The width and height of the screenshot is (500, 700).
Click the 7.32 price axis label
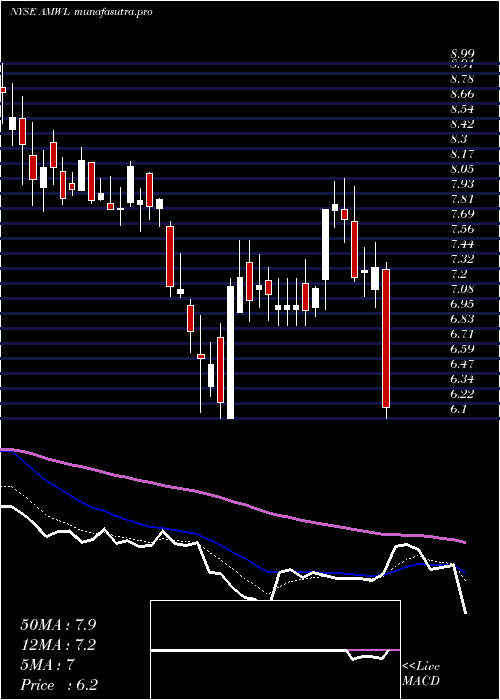(462, 259)
